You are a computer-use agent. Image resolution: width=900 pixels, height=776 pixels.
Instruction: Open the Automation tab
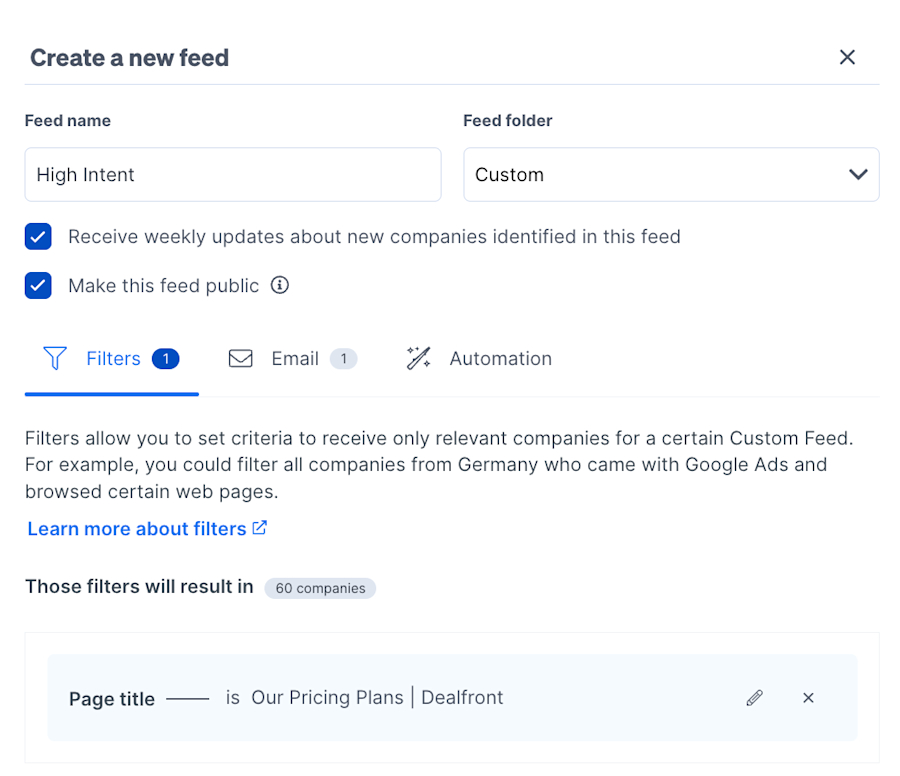[500, 358]
